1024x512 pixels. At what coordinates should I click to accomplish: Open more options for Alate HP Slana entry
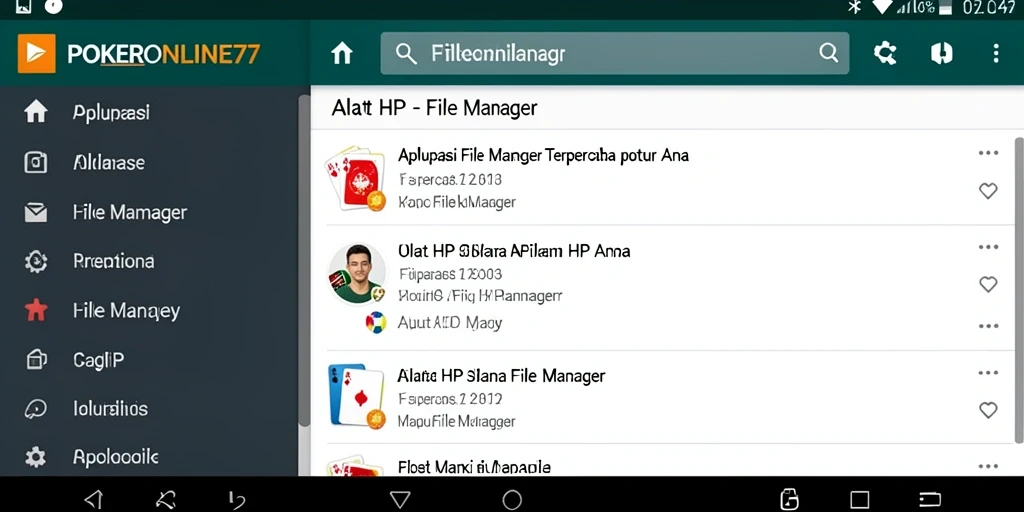coord(988,373)
